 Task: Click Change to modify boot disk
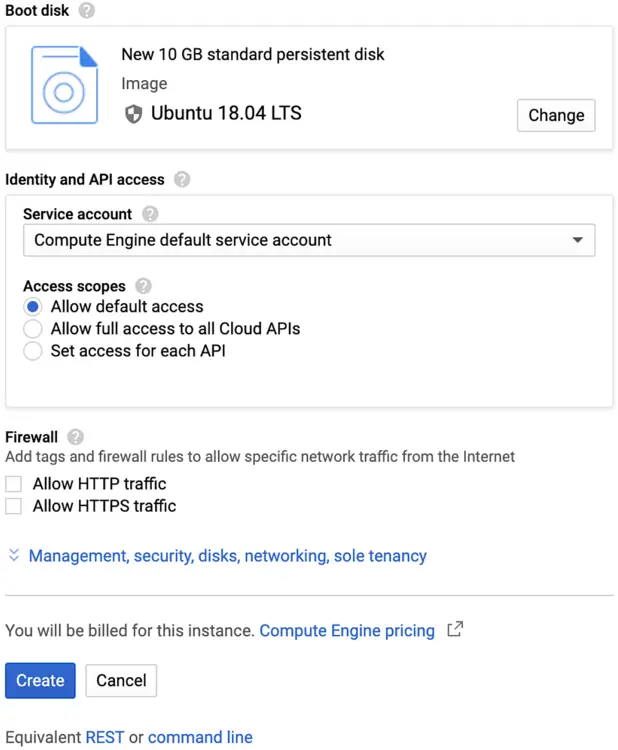[556, 115]
